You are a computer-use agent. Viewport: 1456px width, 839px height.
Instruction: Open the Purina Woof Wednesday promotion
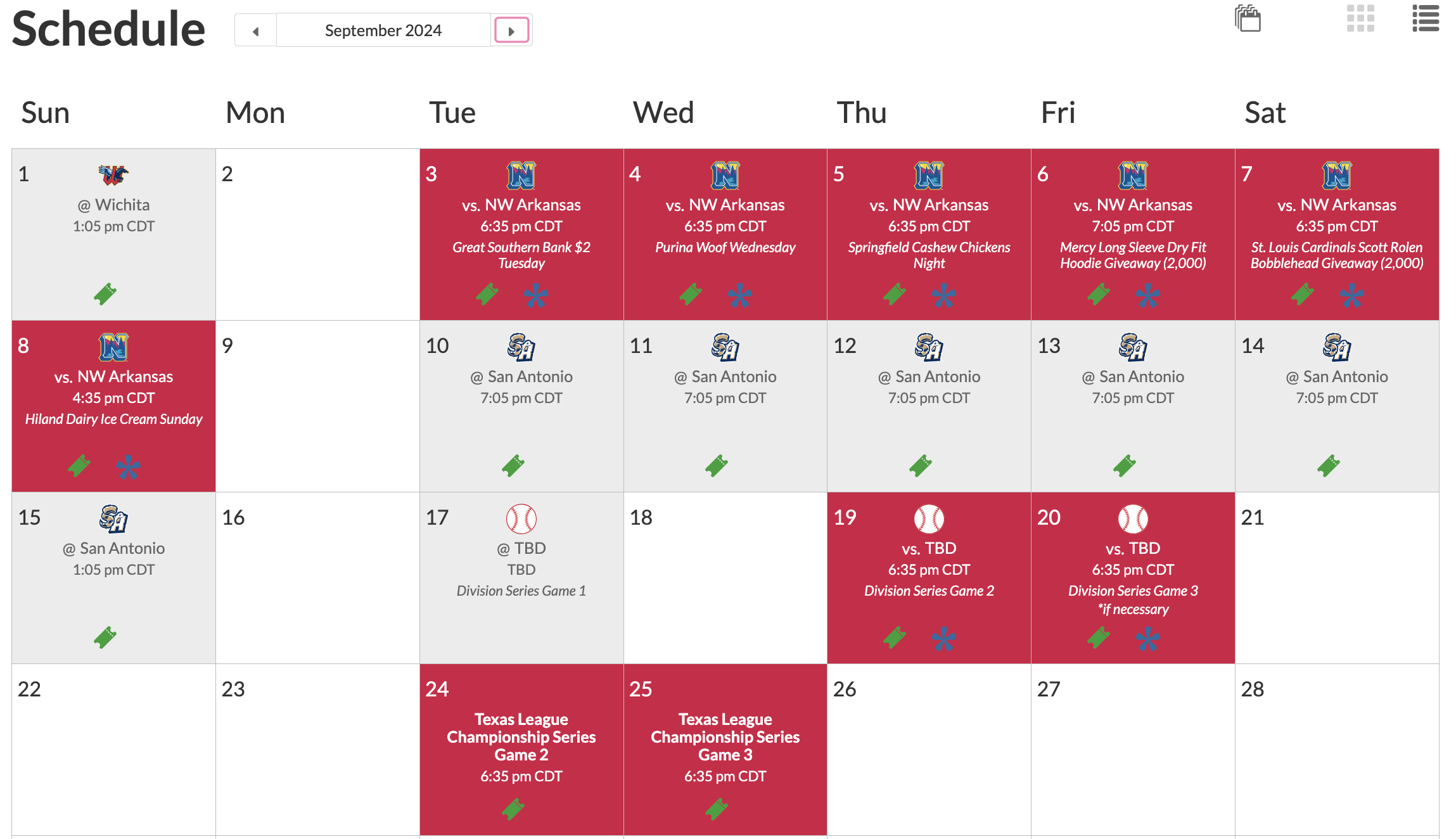tap(725, 247)
